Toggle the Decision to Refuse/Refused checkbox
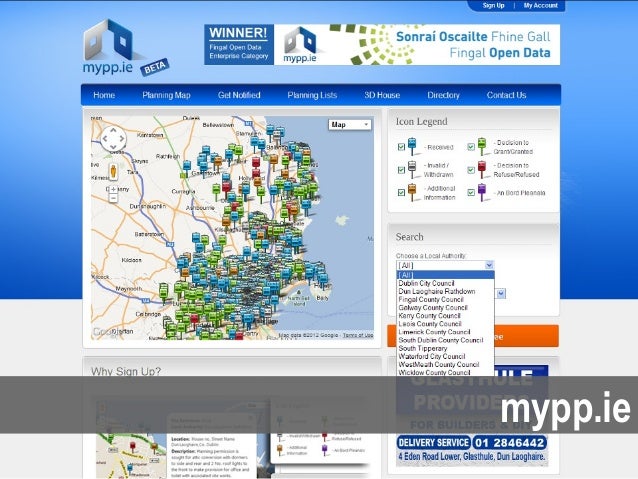The height and width of the screenshot is (479, 638). pos(471,170)
